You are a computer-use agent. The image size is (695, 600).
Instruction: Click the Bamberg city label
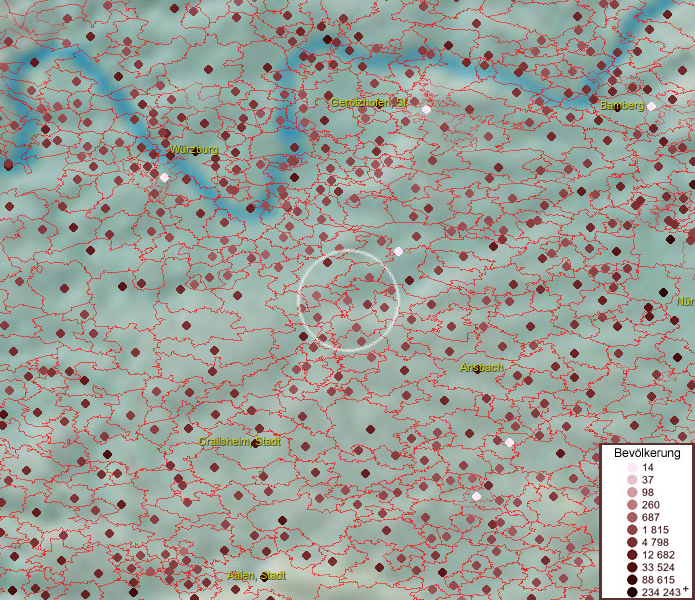(x=622, y=106)
